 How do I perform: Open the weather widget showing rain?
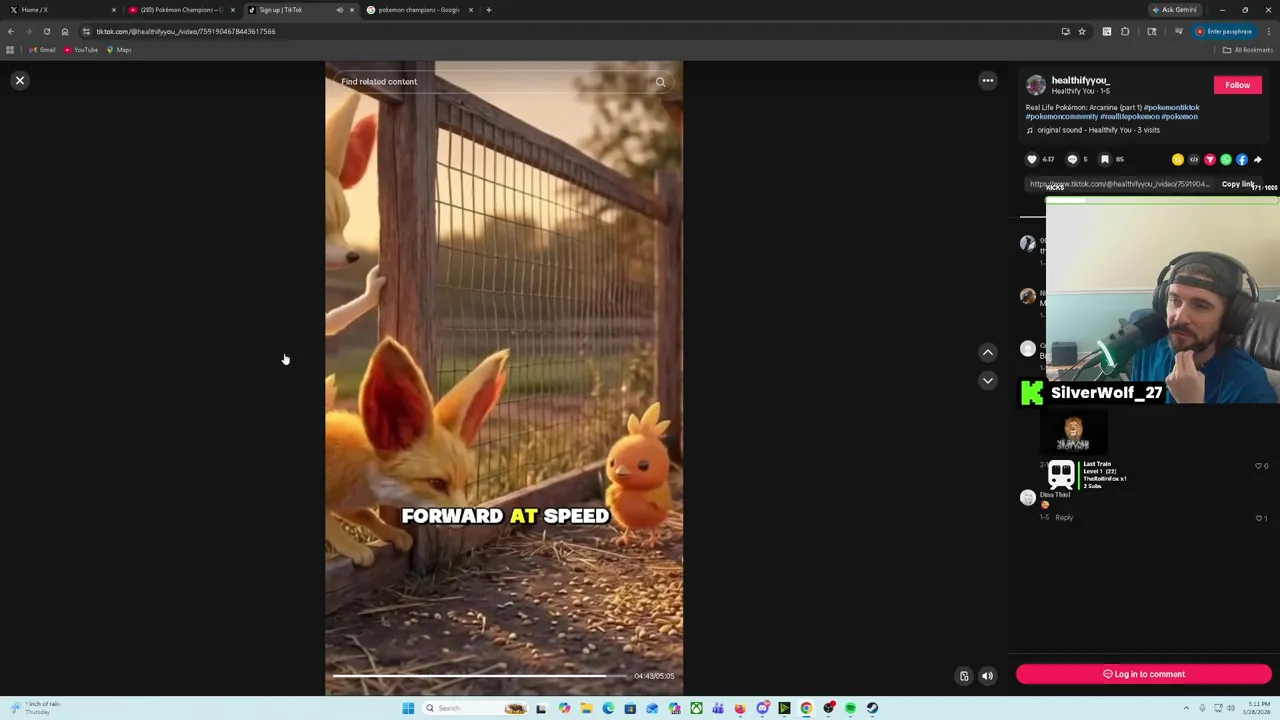(x=35, y=708)
